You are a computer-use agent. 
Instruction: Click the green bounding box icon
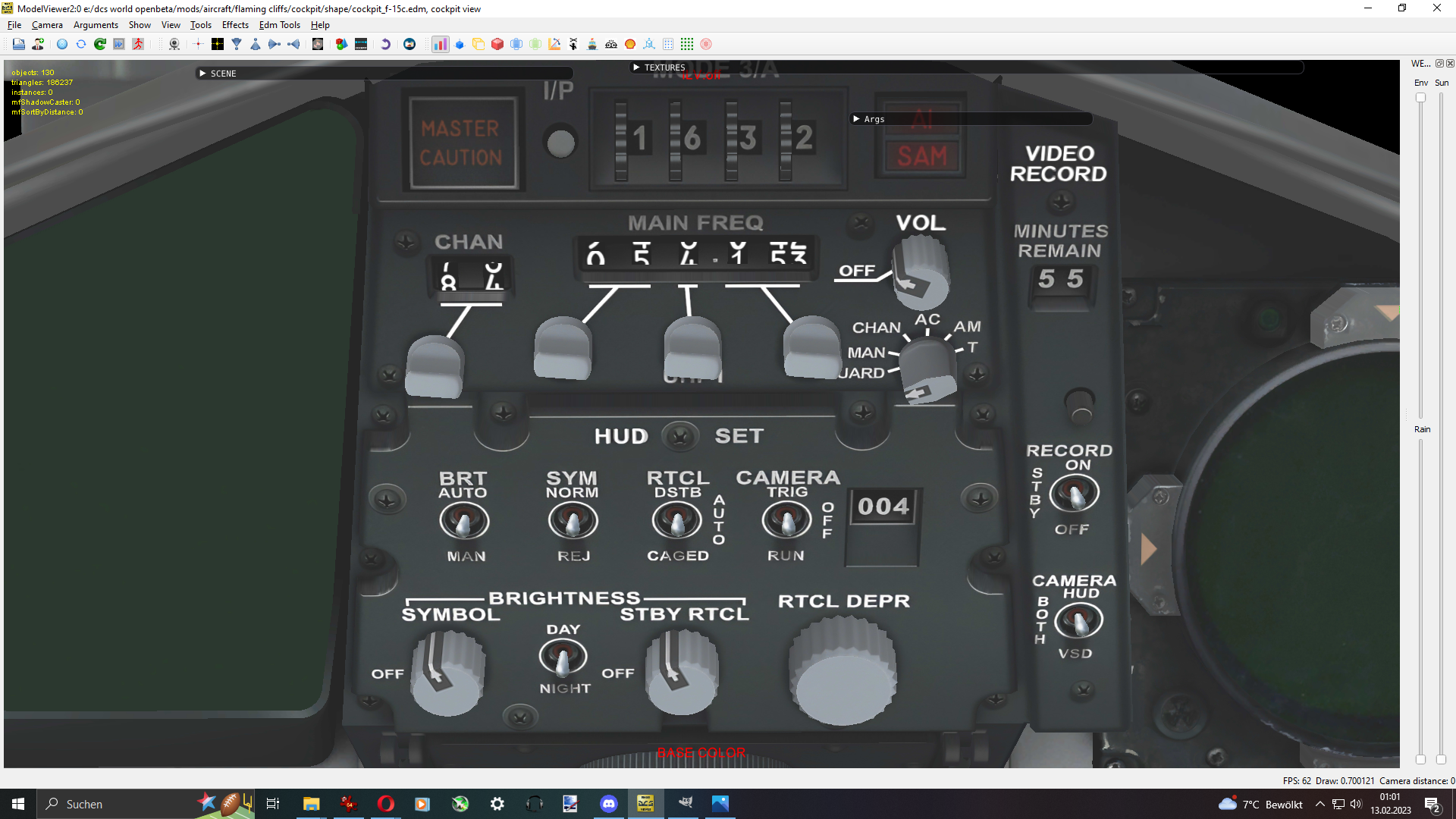click(535, 44)
